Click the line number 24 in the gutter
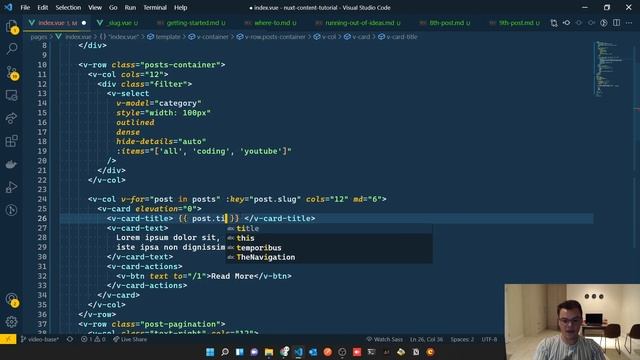Image resolution: width=640 pixels, height=360 pixels. point(42,199)
